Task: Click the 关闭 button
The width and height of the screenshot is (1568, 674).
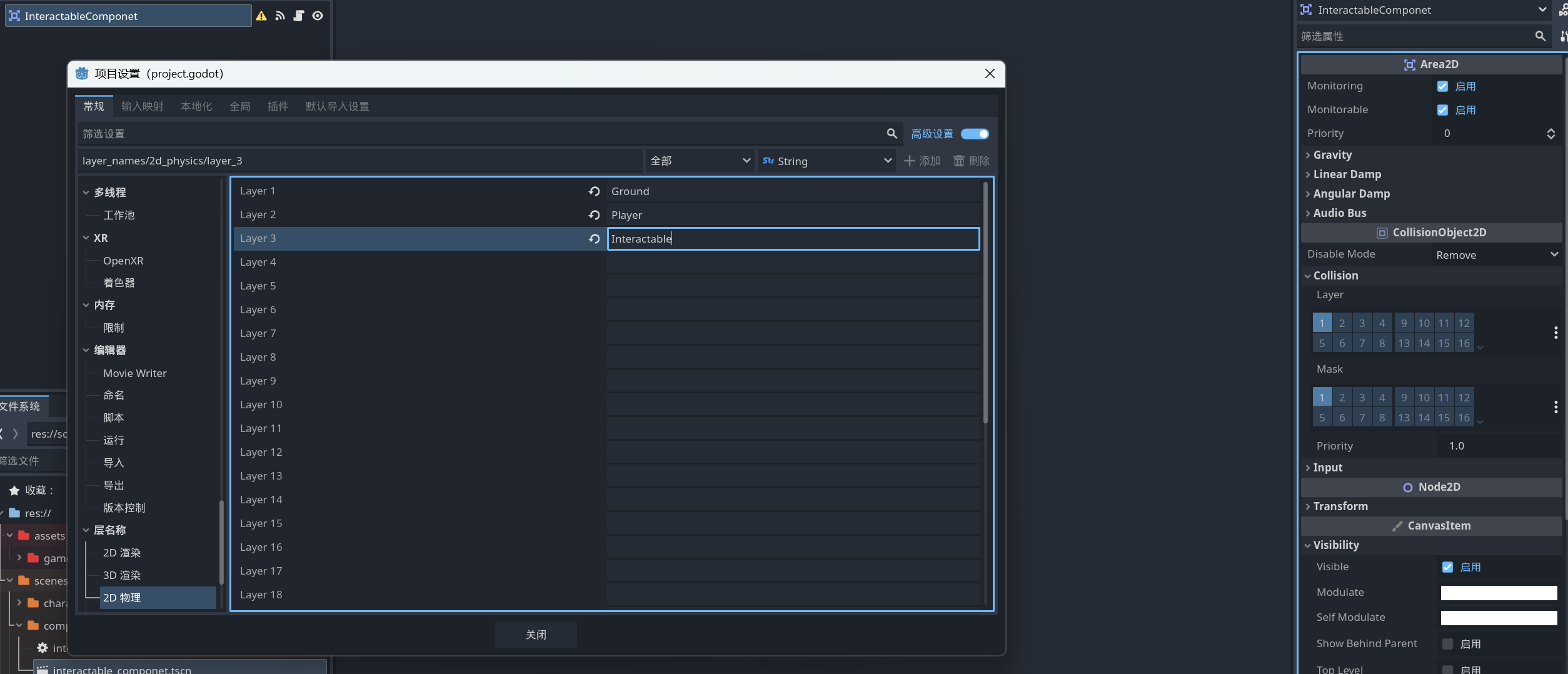Action: tap(536, 635)
